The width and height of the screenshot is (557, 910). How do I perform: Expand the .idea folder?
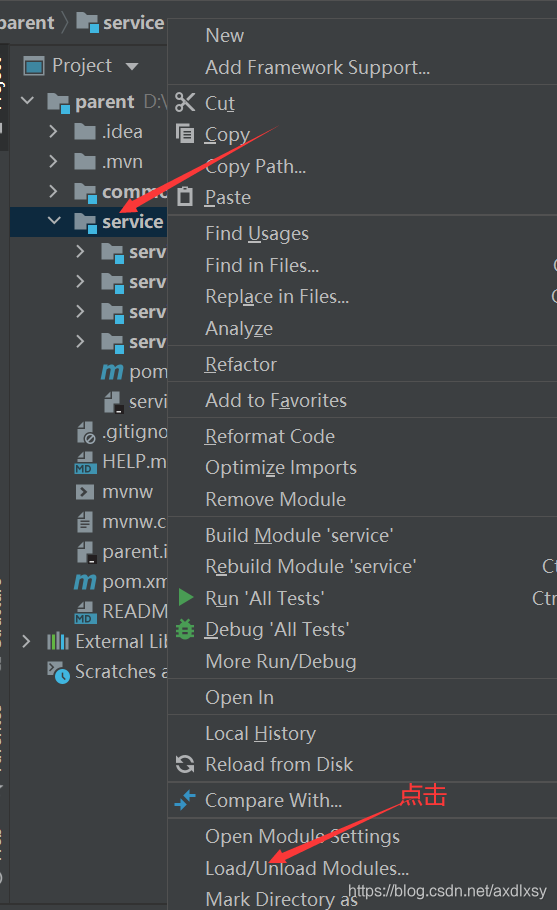pyautogui.click(x=53, y=131)
